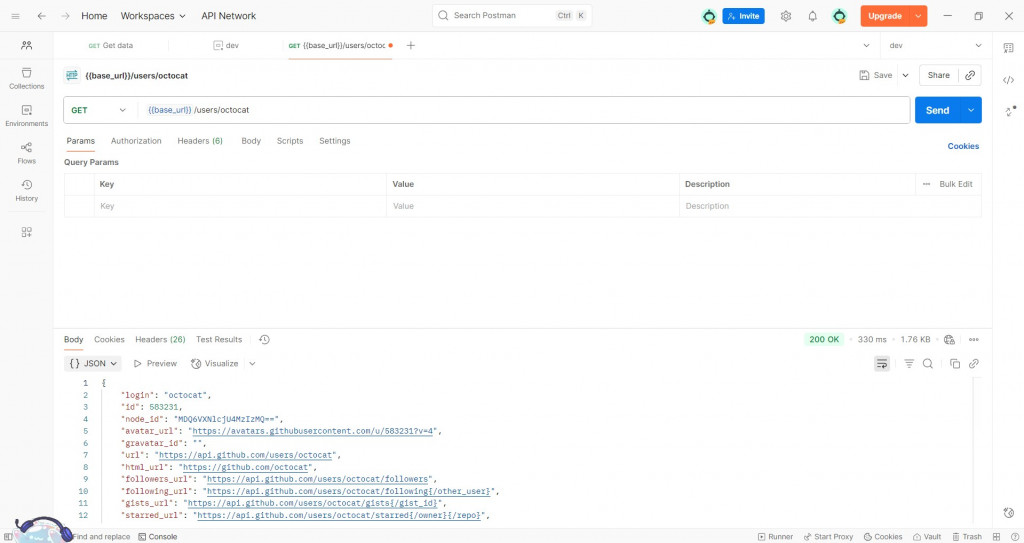
Task: Open Bulk Edit for query params
Action: pyautogui.click(x=955, y=184)
